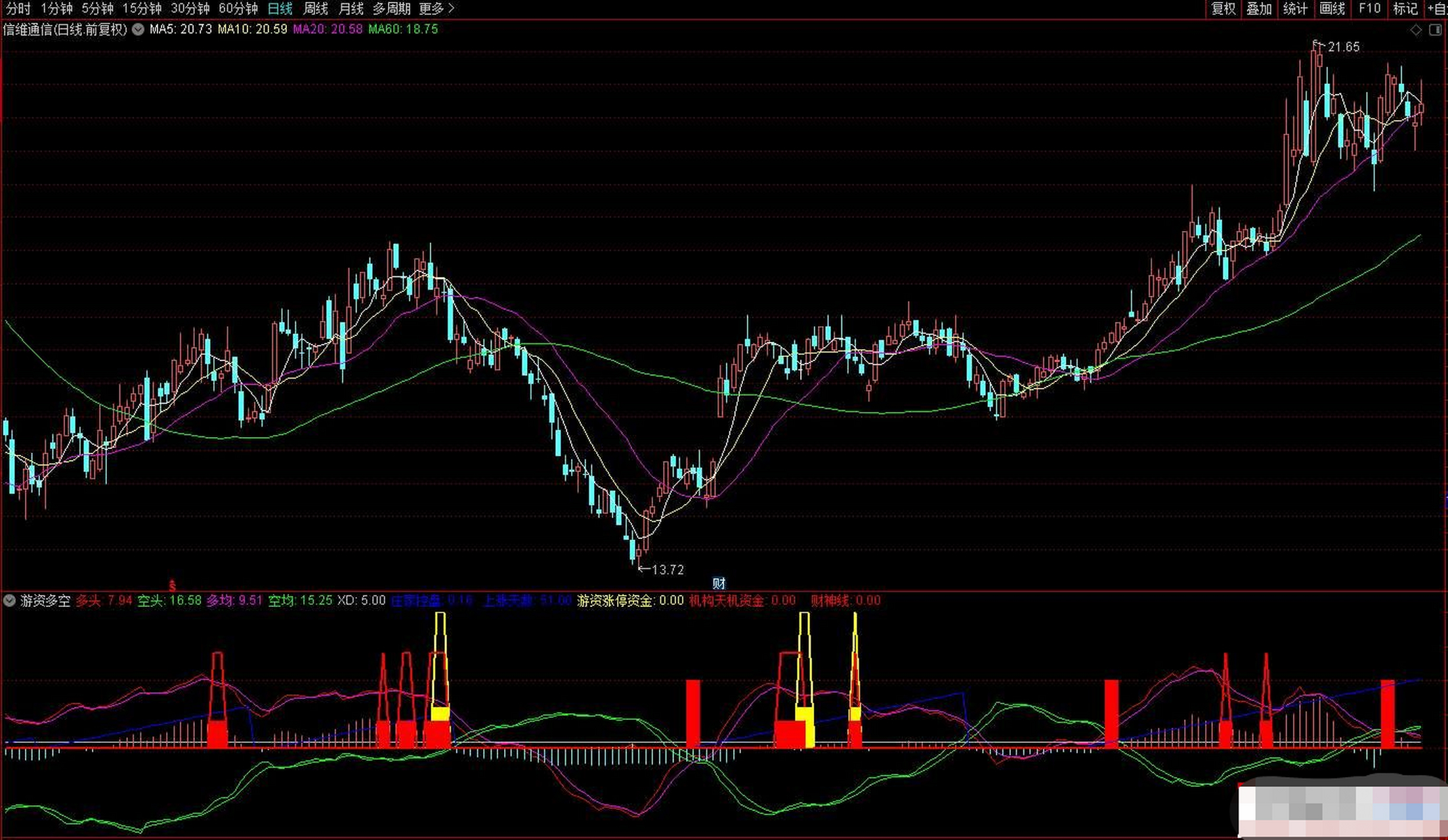Viewport: 1448px width, 840px height.
Task: Select the 5分钟 period tab
Action: (x=97, y=9)
